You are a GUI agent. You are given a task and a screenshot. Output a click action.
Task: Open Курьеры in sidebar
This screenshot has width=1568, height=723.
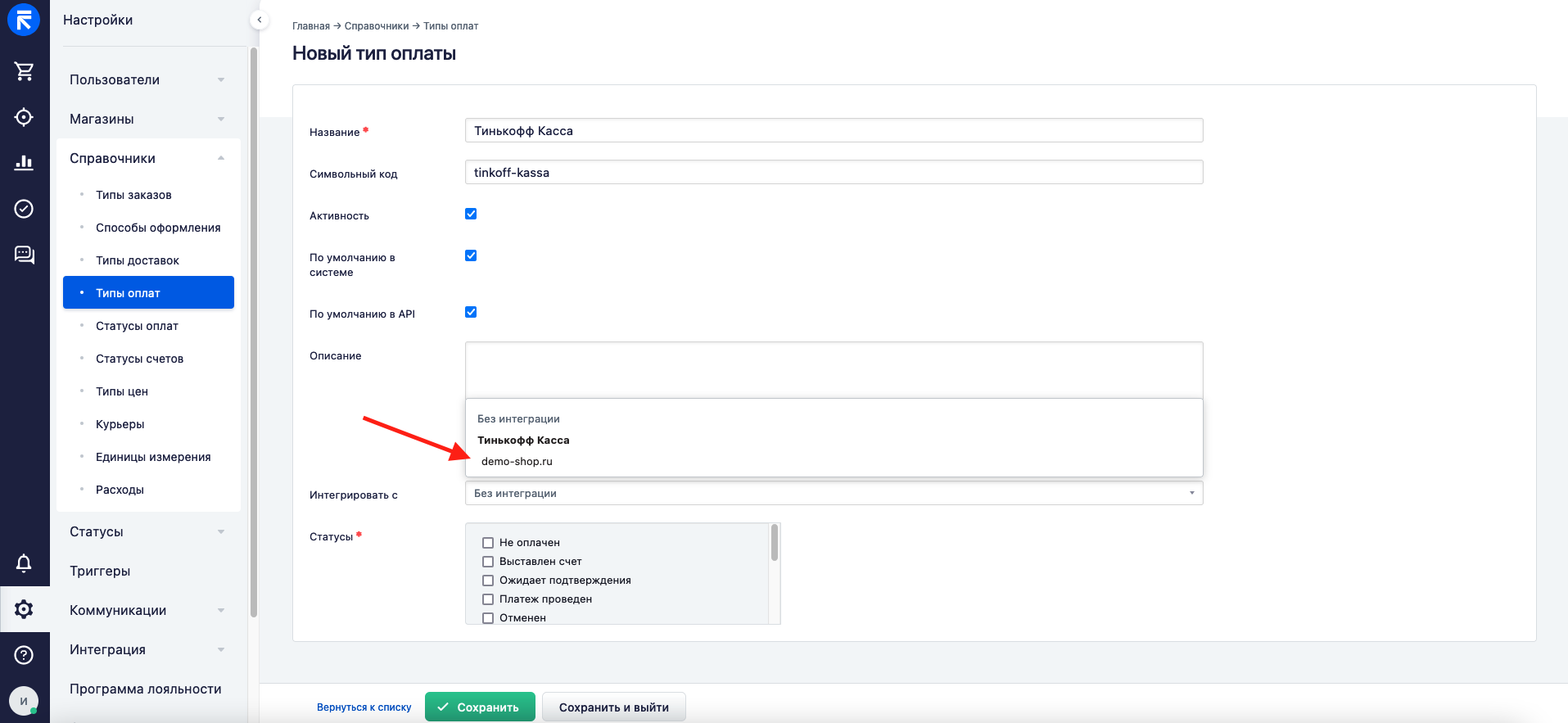120,424
